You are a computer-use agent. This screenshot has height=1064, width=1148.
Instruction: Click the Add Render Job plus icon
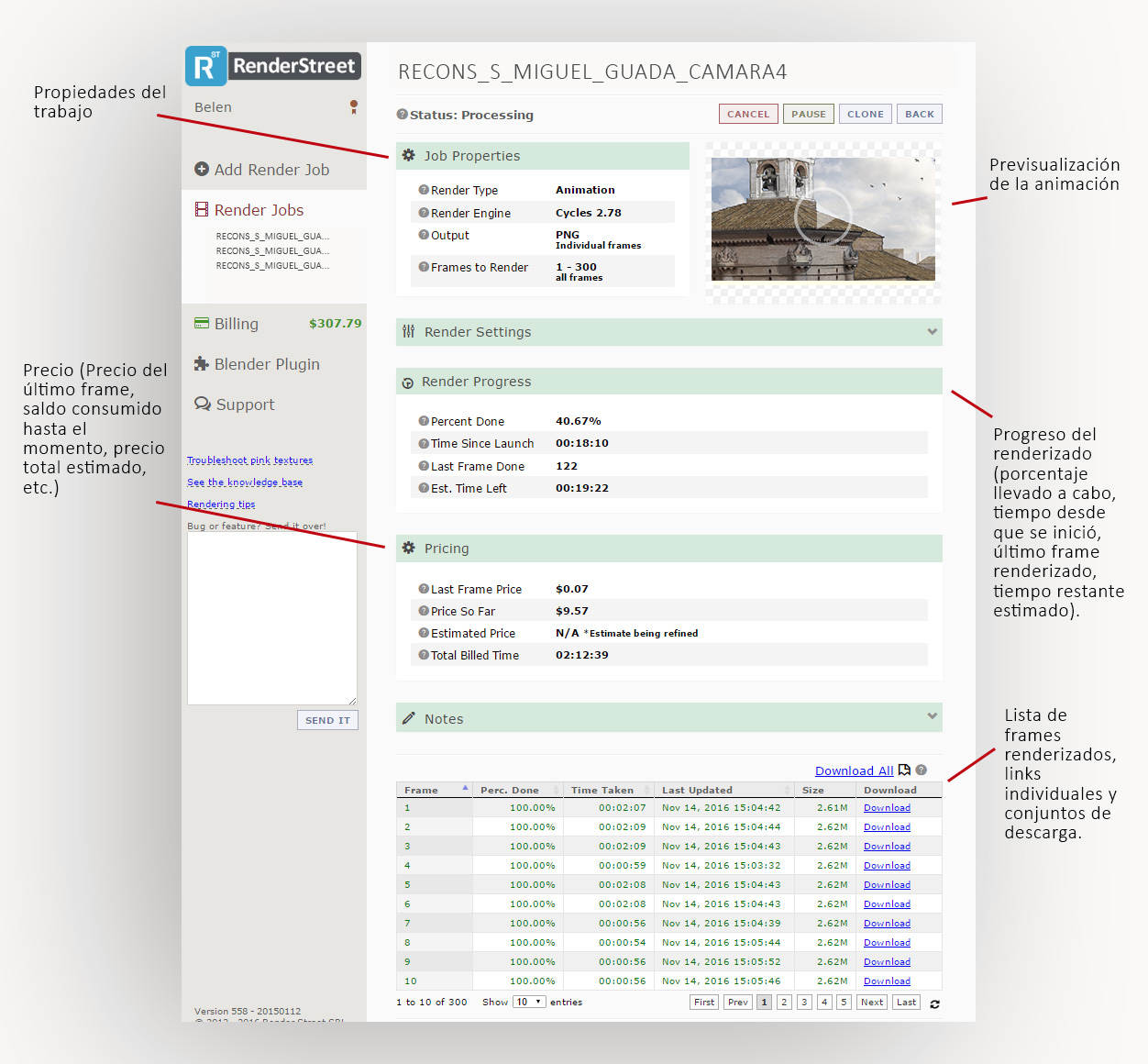coord(202,169)
